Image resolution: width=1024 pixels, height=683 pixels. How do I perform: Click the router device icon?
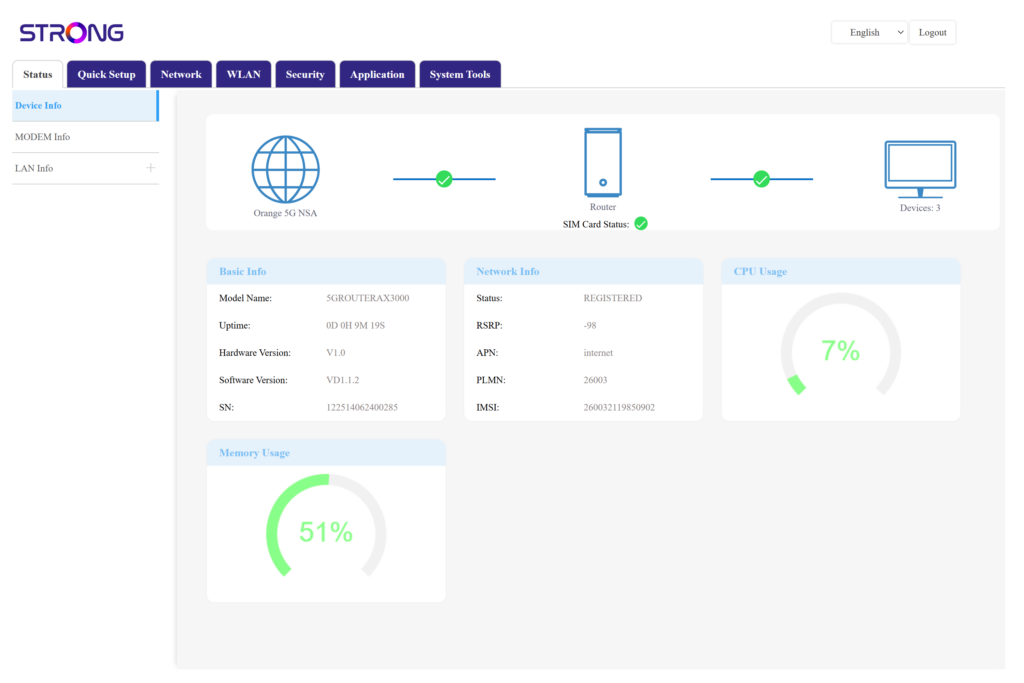click(x=603, y=162)
